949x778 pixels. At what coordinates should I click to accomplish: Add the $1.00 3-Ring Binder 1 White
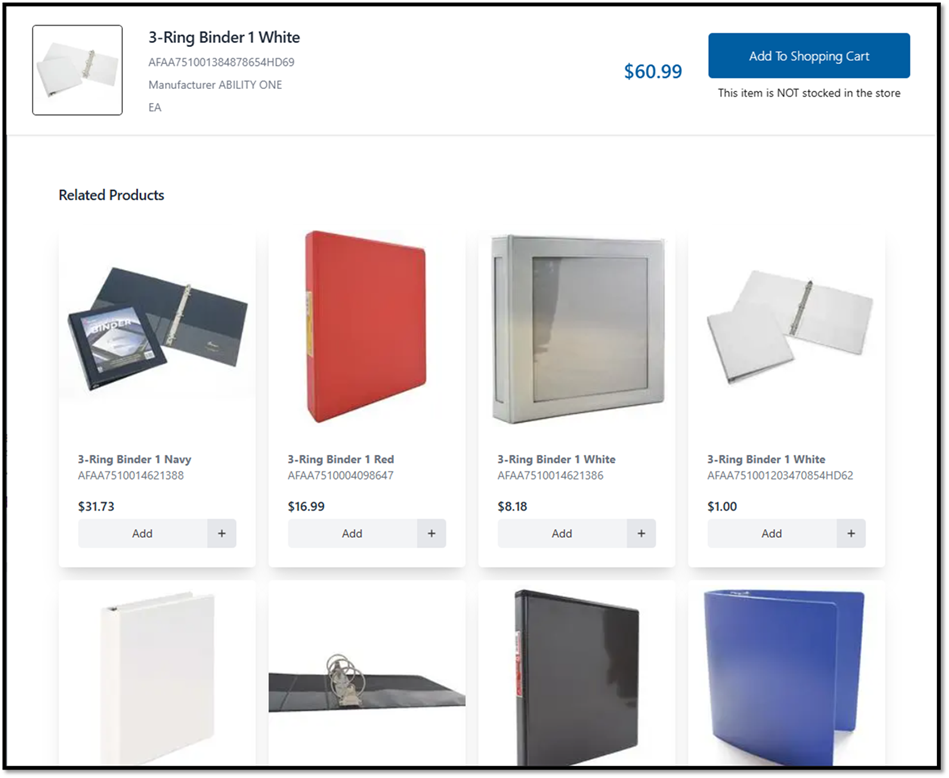click(772, 533)
